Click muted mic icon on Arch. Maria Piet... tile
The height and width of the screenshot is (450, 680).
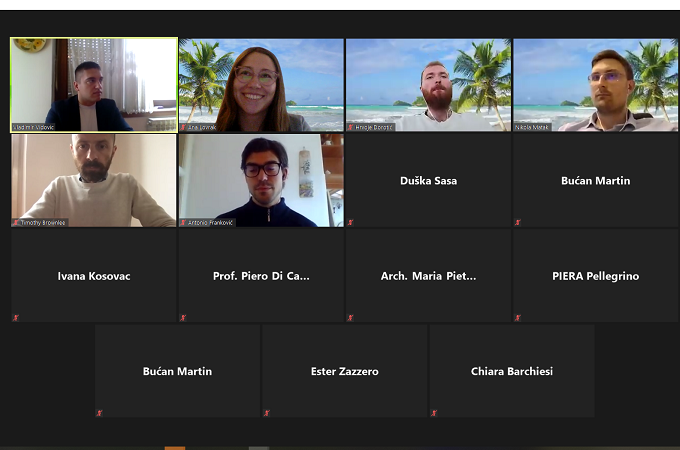click(x=350, y=318)
